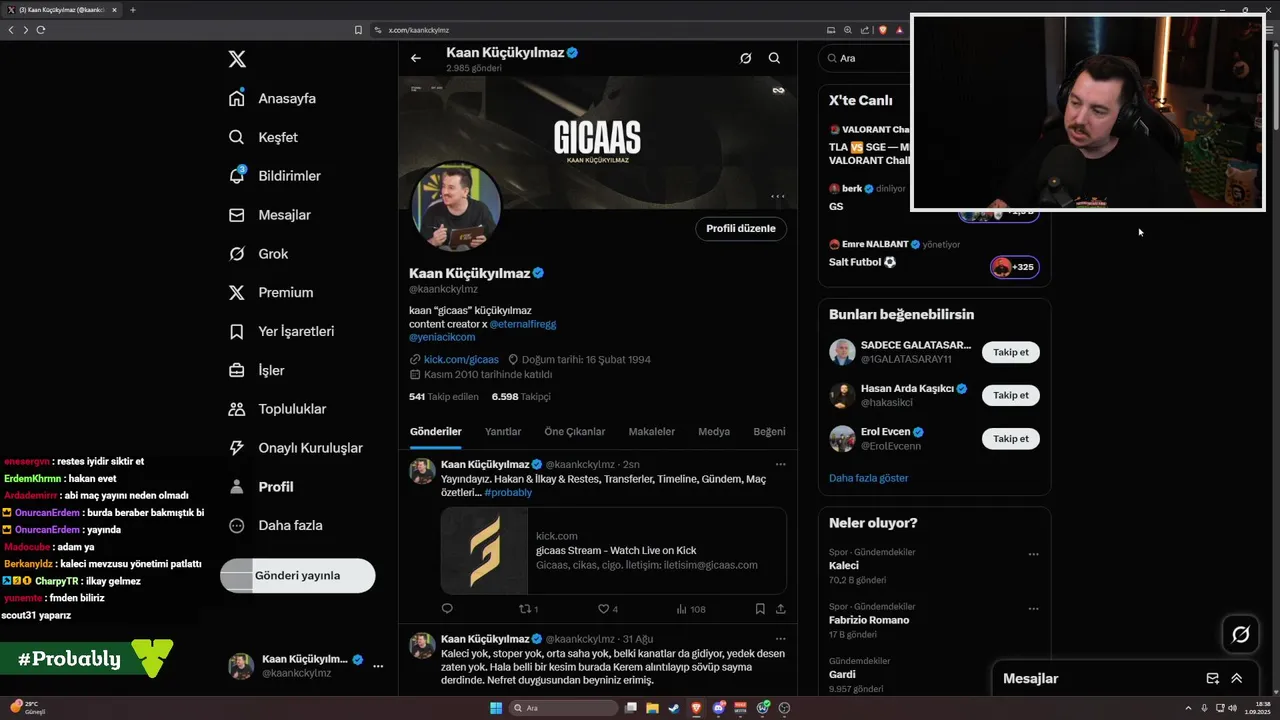Viewport: 1280px width, 720px height.
Task: Click the back arrow in profile header
Action: tap(416, 58)
